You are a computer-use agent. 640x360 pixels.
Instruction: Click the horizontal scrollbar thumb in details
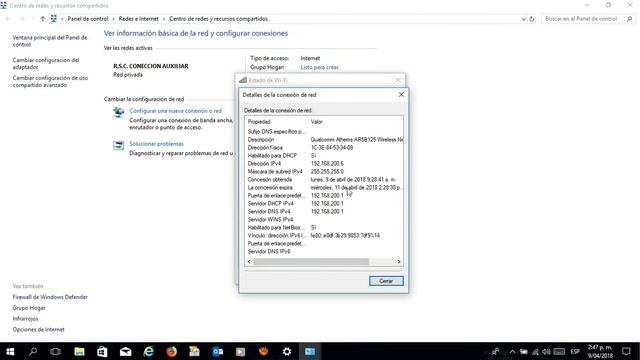pyautogui.click(x=311, y=262)
